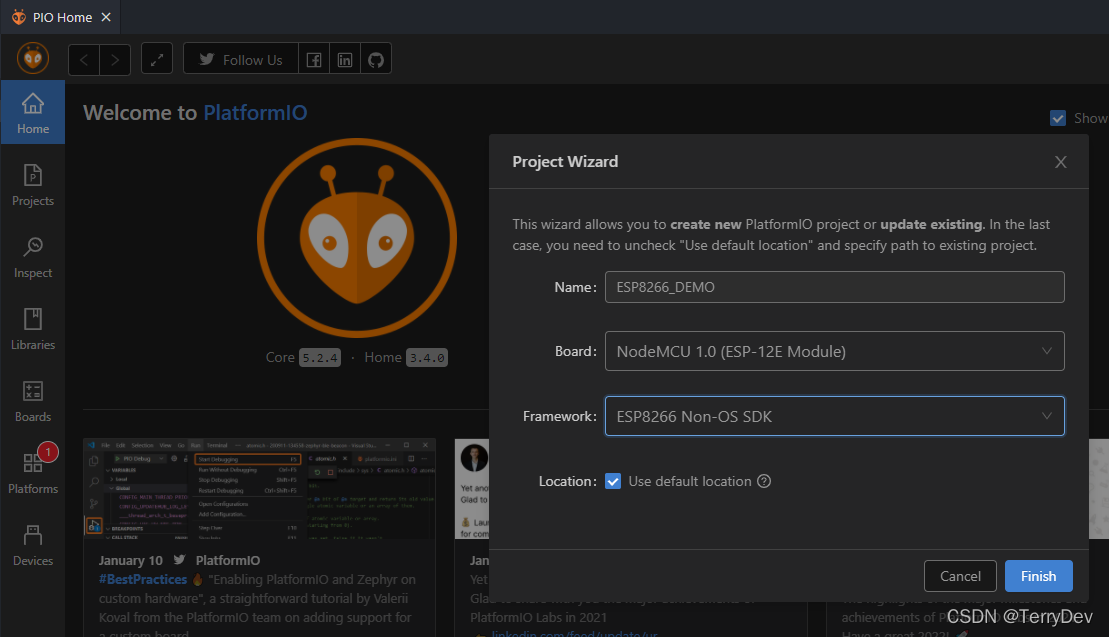The height and width of the screenshot is (637, 1109).
Task: Click the Finish button
Action: [1038, 576]
